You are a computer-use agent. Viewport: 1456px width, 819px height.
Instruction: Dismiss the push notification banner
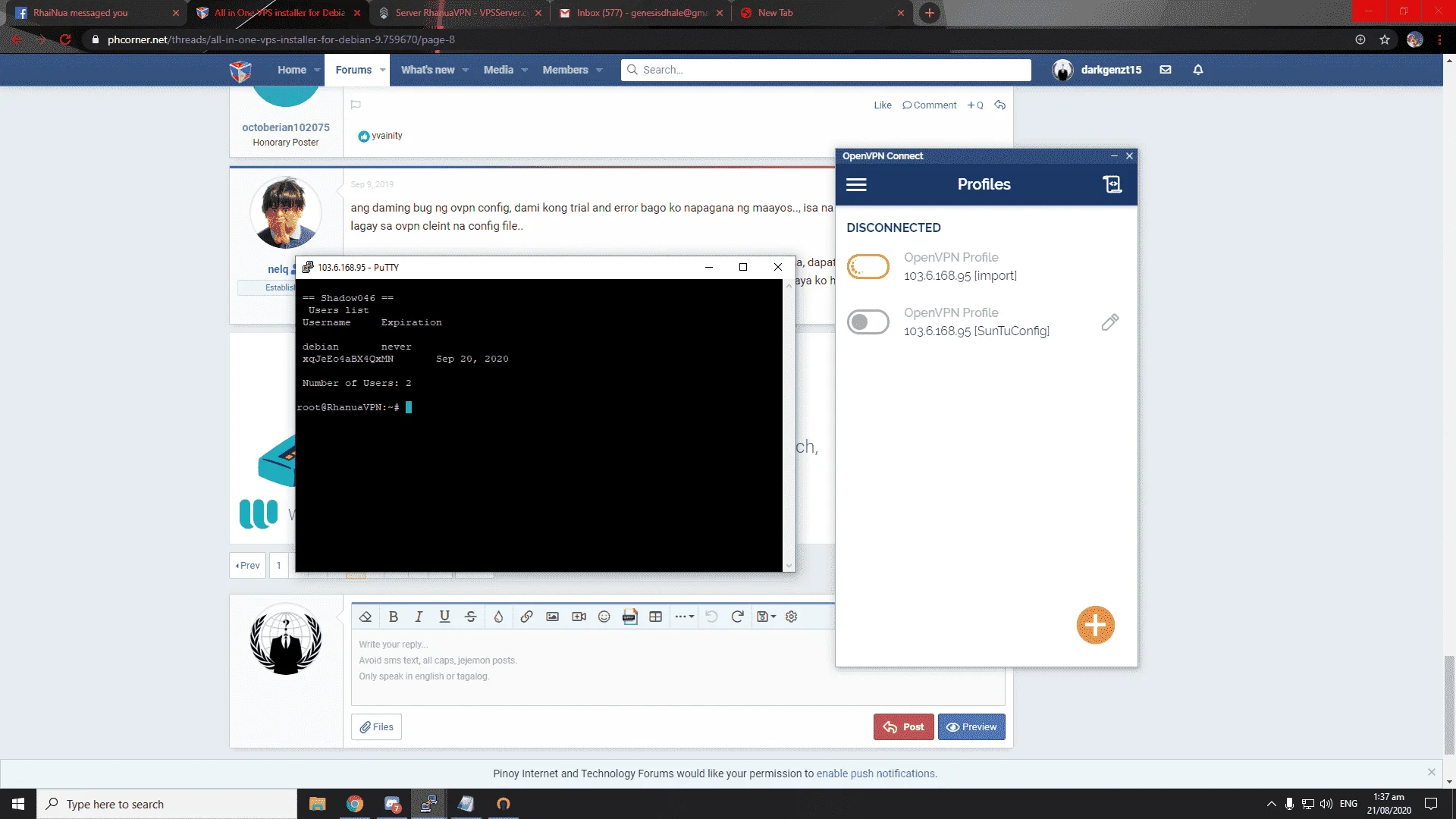[1431, 772]
